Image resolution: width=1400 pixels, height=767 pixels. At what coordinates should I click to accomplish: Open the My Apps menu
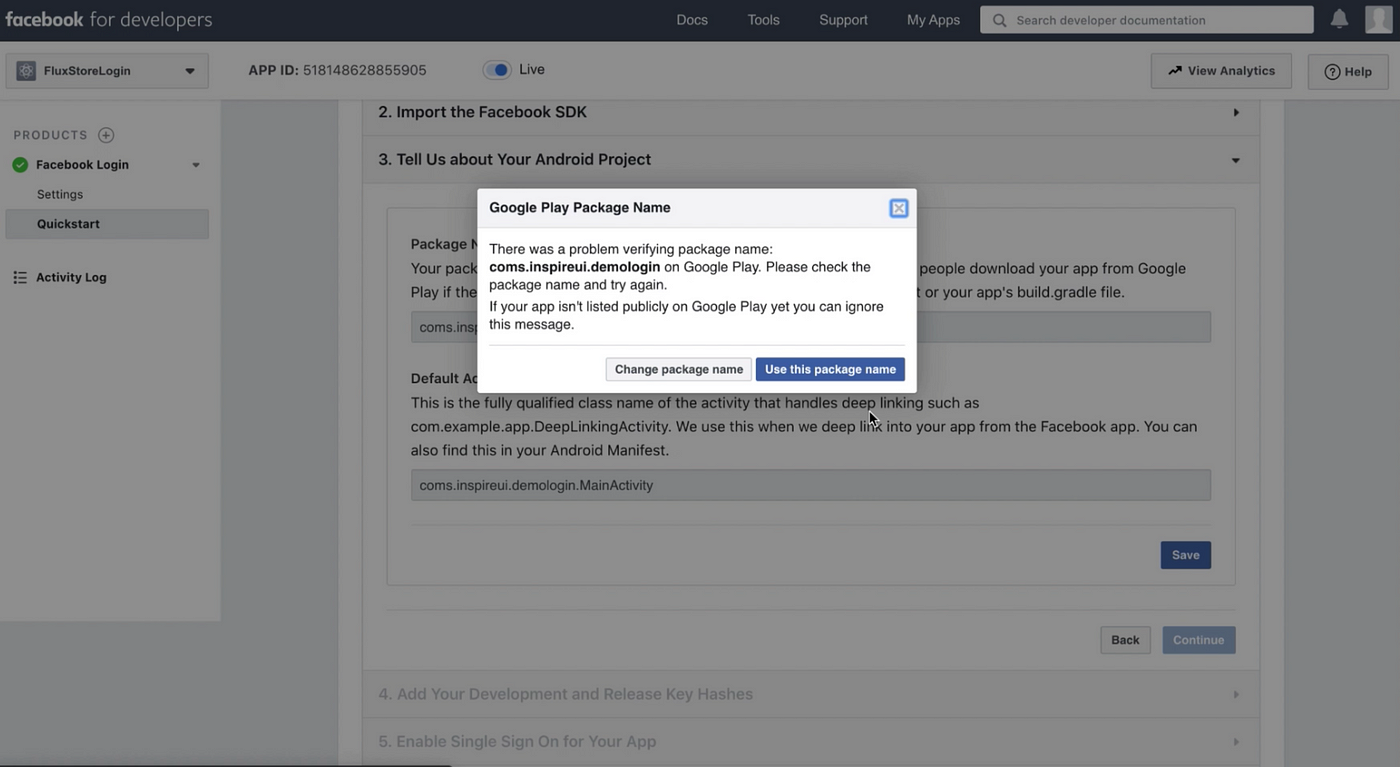[x=933, y=20]
